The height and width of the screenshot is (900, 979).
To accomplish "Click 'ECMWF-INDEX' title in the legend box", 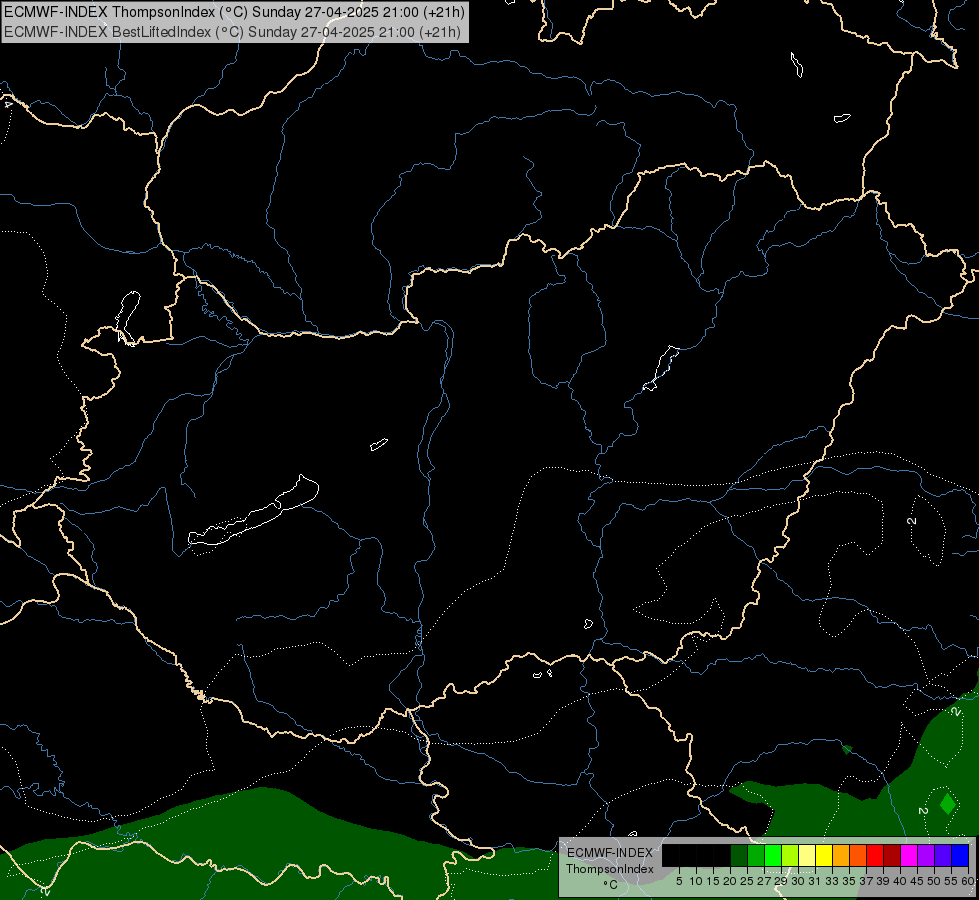I will point(610,853).
